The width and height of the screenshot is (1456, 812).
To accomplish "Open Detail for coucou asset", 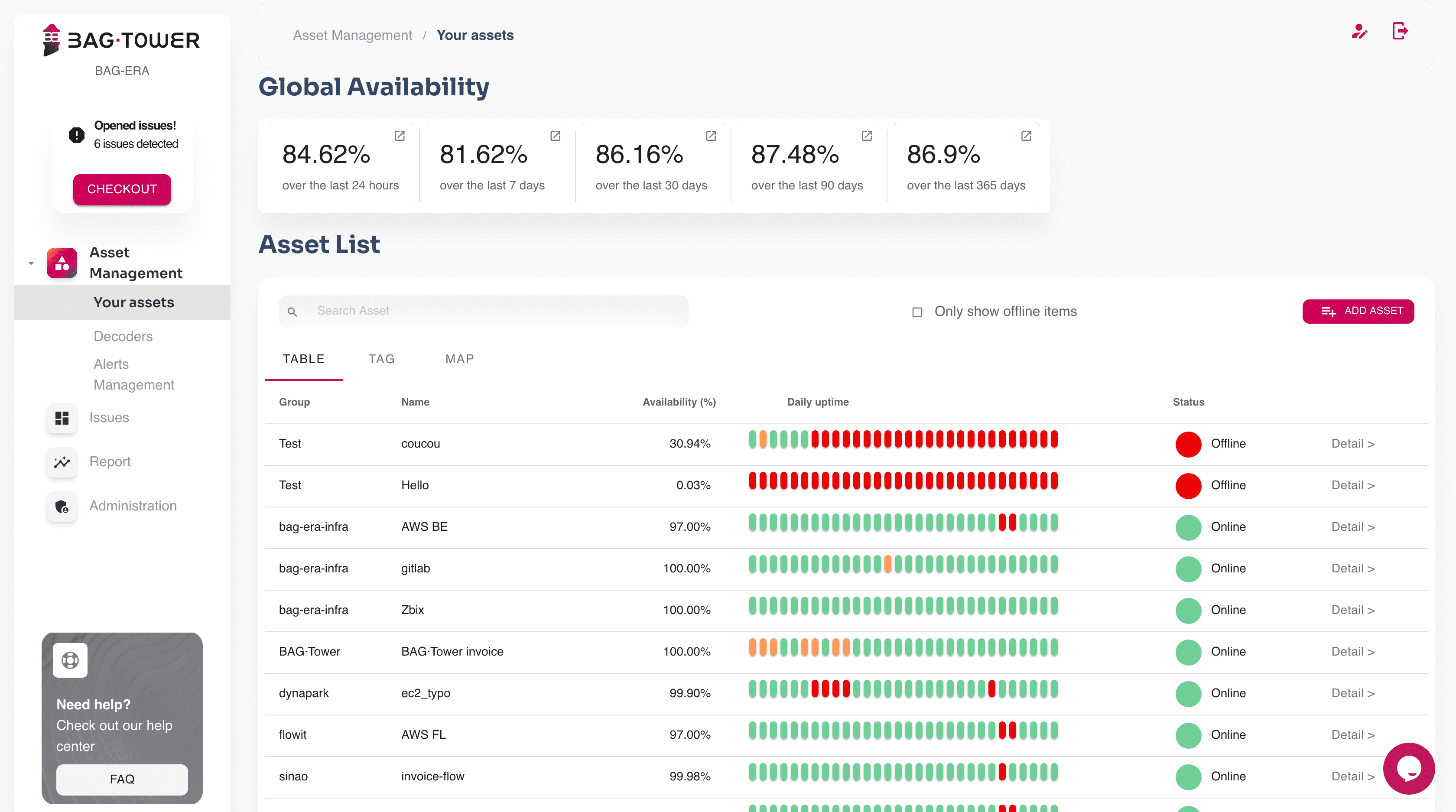I will [x=1352, y=444].
